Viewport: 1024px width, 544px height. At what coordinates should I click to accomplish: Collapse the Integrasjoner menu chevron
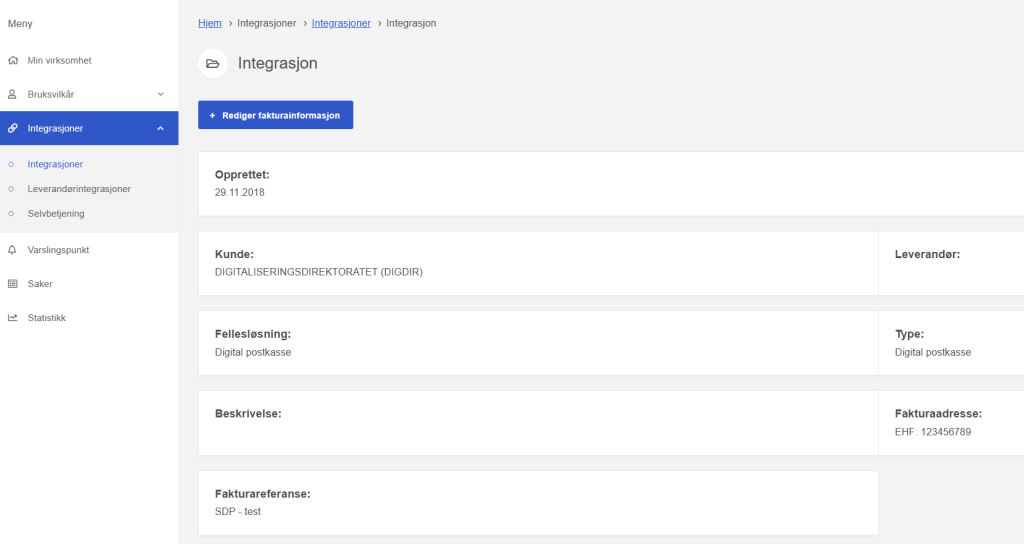point(160,128)
